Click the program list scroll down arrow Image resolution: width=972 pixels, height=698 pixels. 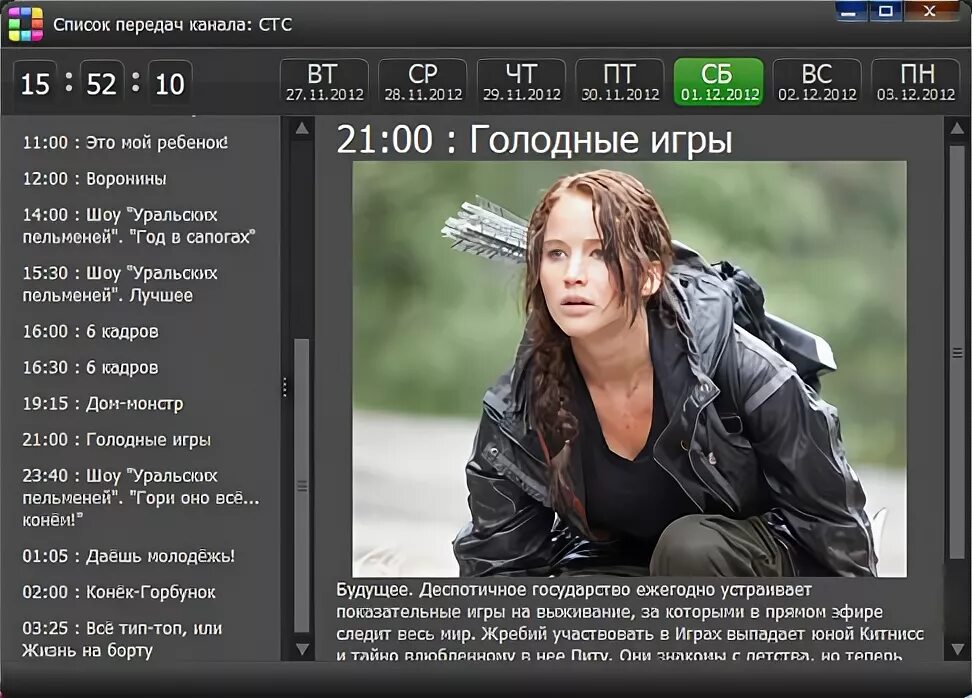302,649
